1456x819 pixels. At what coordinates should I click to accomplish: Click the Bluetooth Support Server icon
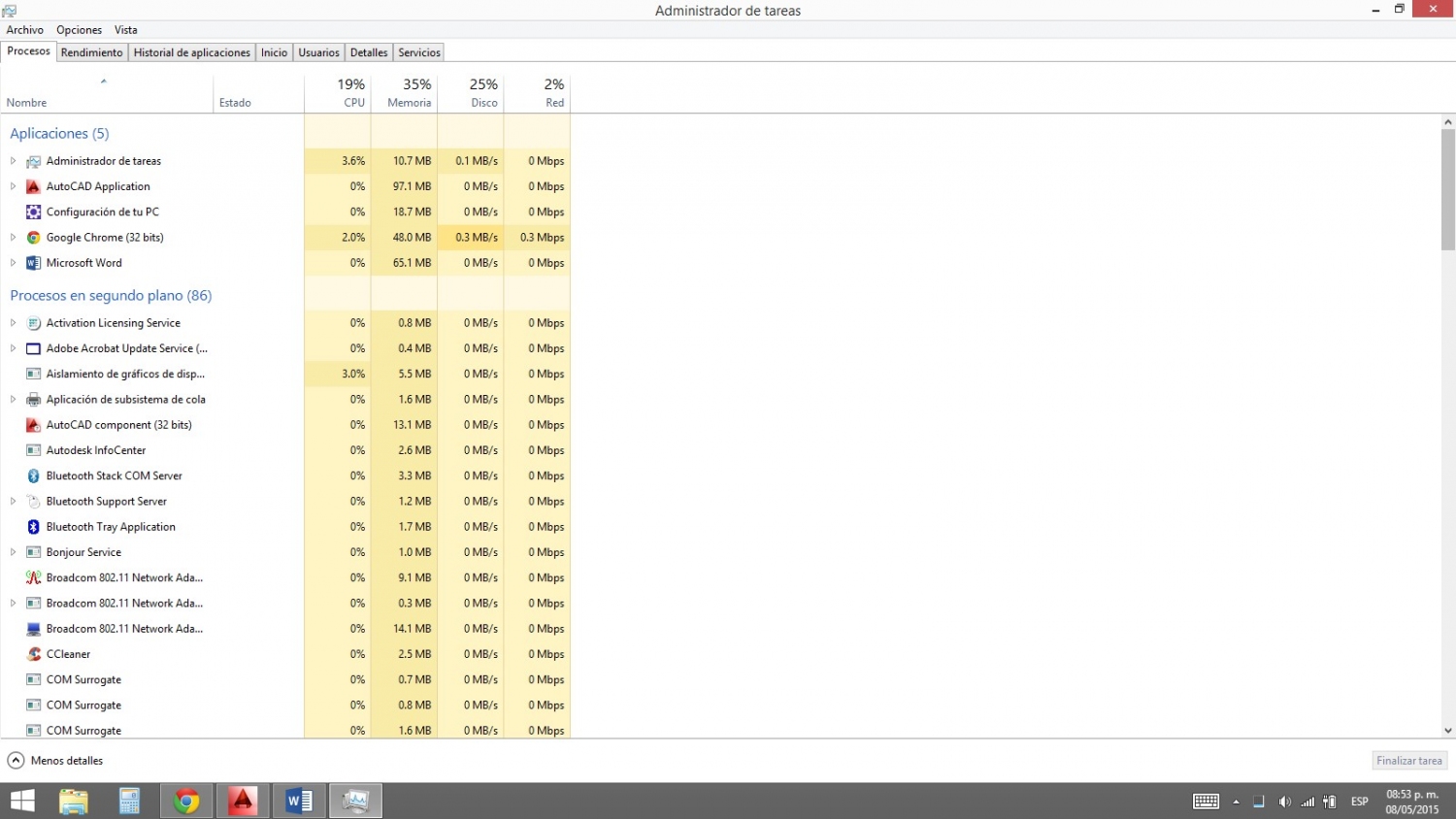(x=33, y=502)
